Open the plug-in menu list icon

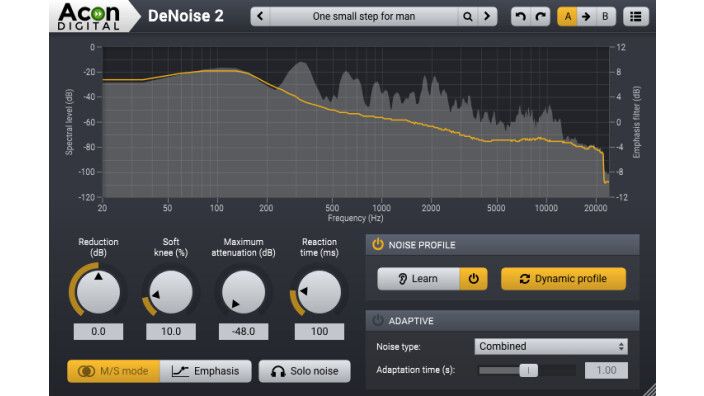pyautogui.click(x=636, y=17)
